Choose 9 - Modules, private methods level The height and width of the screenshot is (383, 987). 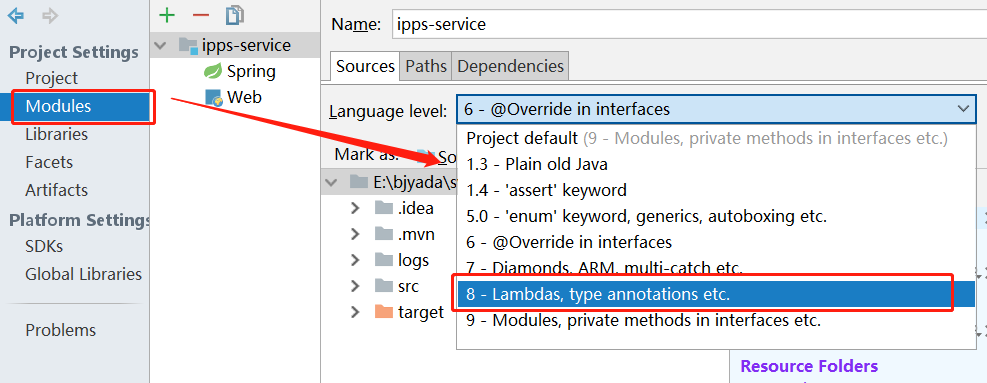(716, 320)
